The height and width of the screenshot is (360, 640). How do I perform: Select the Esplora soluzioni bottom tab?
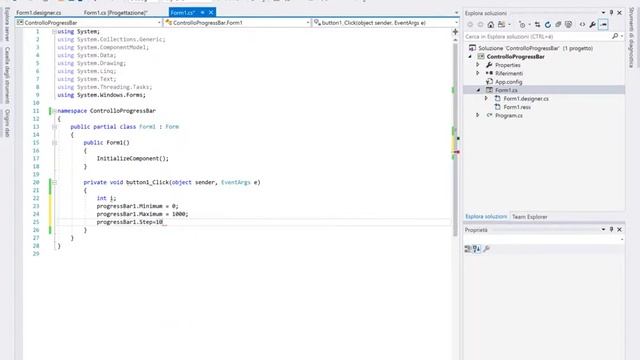point(486,217)
